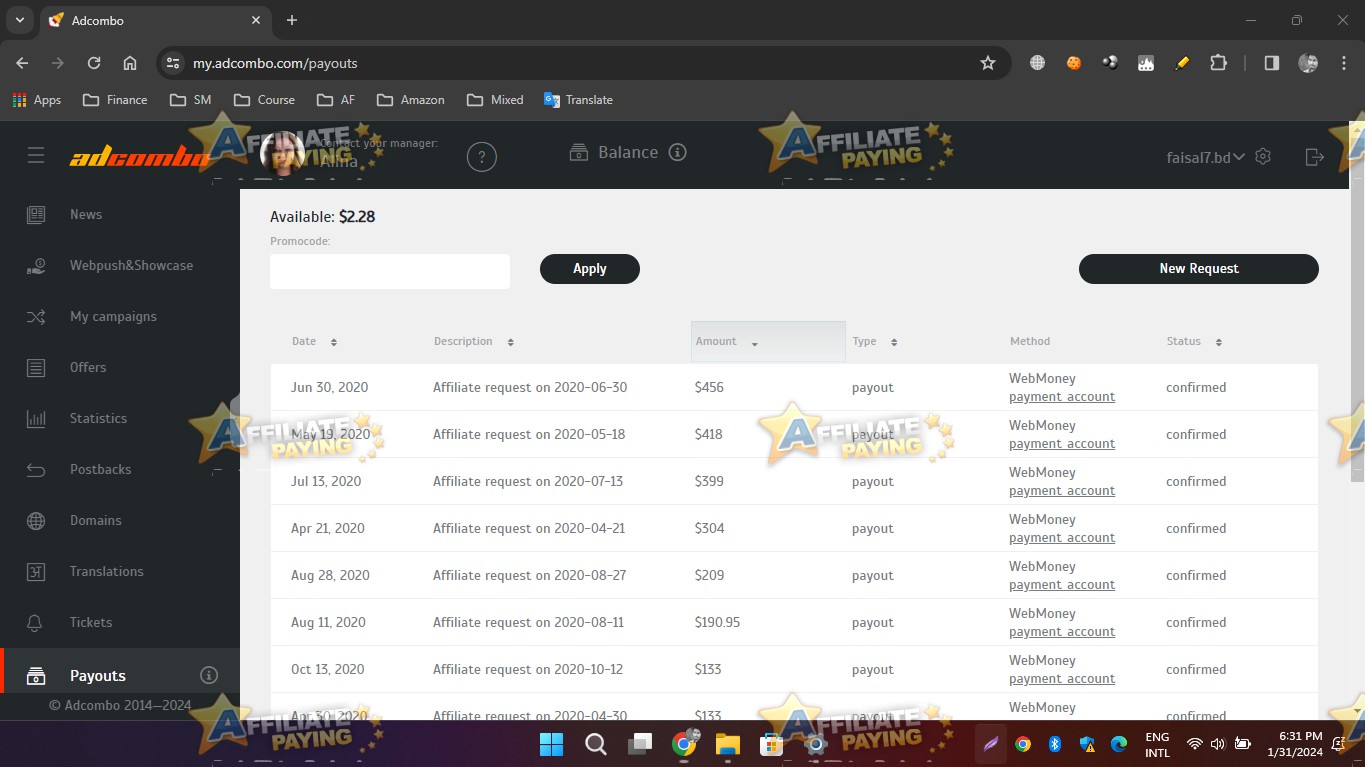Open the Apps bookmark shortcut

point(37,100)
